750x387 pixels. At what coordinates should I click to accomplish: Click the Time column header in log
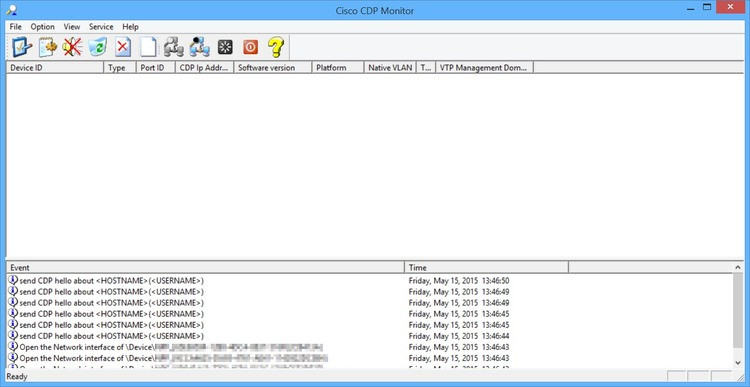click(x=486, y=267)
